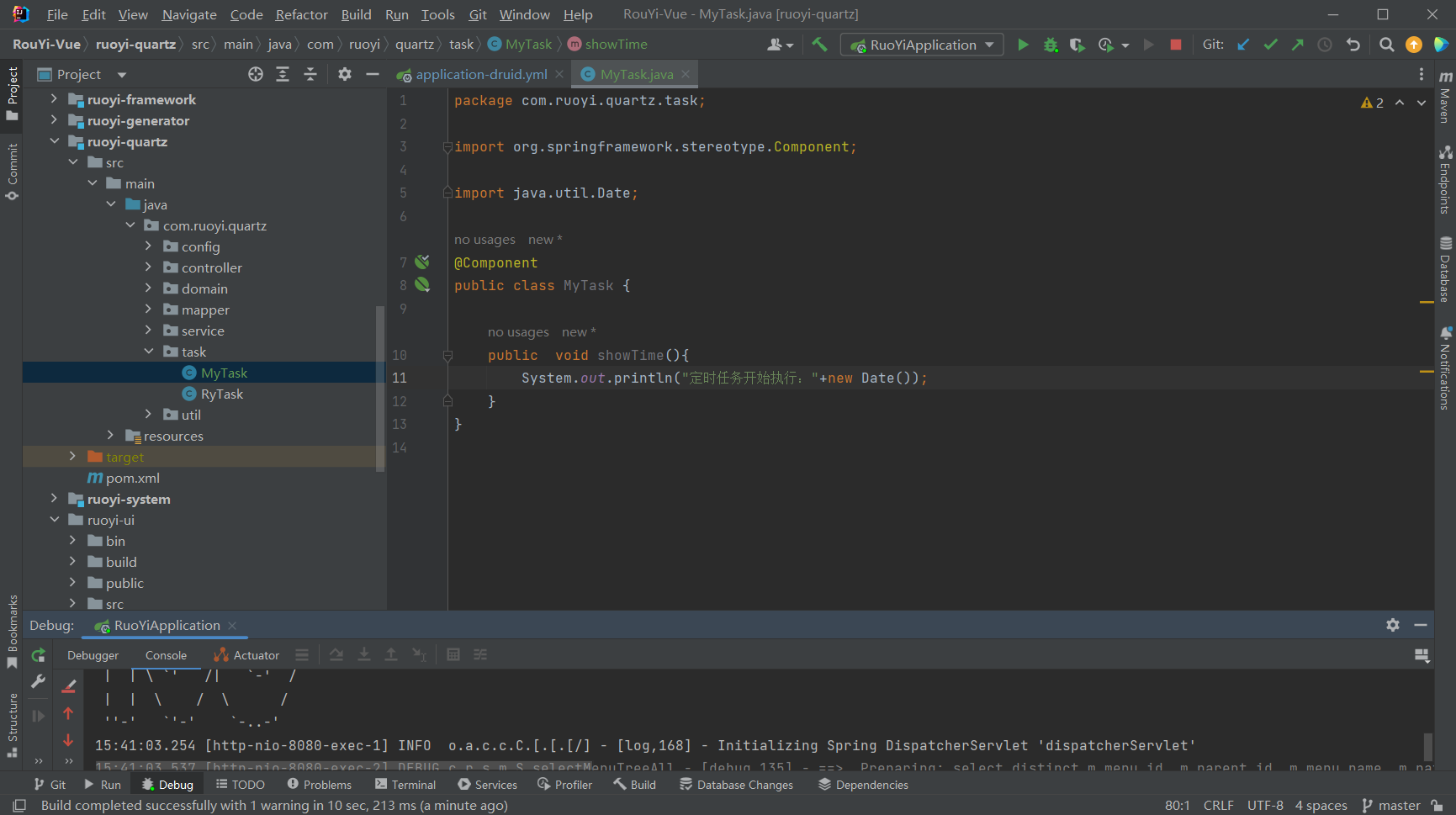Image resolution: width=1456 pixels, height=815 pixels.
Task: Expand ruoyi-framework module
Action: pos(55,99)
